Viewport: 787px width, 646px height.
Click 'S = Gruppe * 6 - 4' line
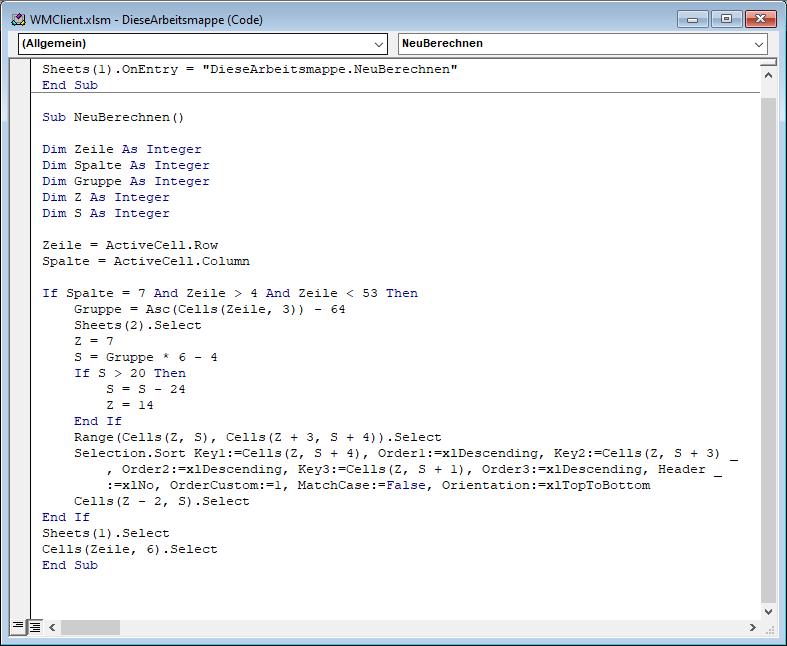point(146,358)
